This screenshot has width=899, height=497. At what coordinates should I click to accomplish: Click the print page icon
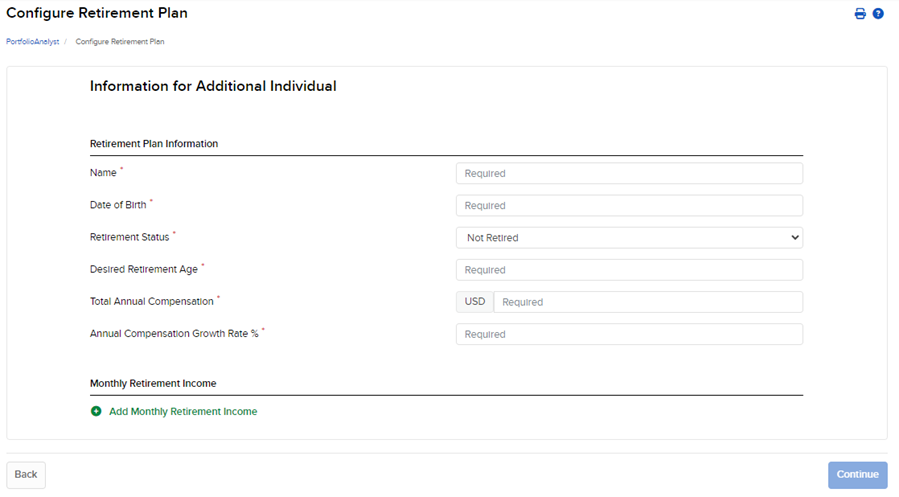click(x=859, y=14)
